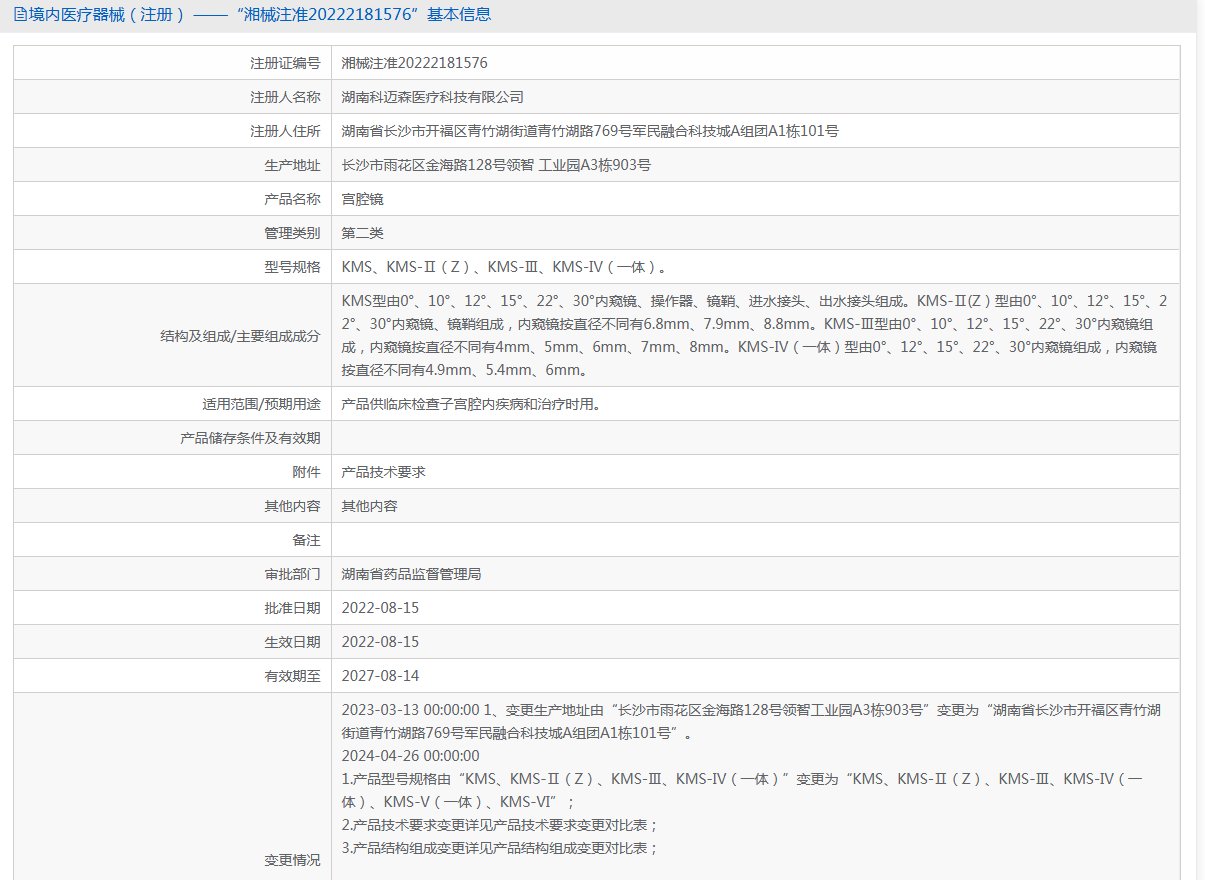Click product name value 宫腔镜
This screenshot has height=880, width=1205.
point(363,199)
